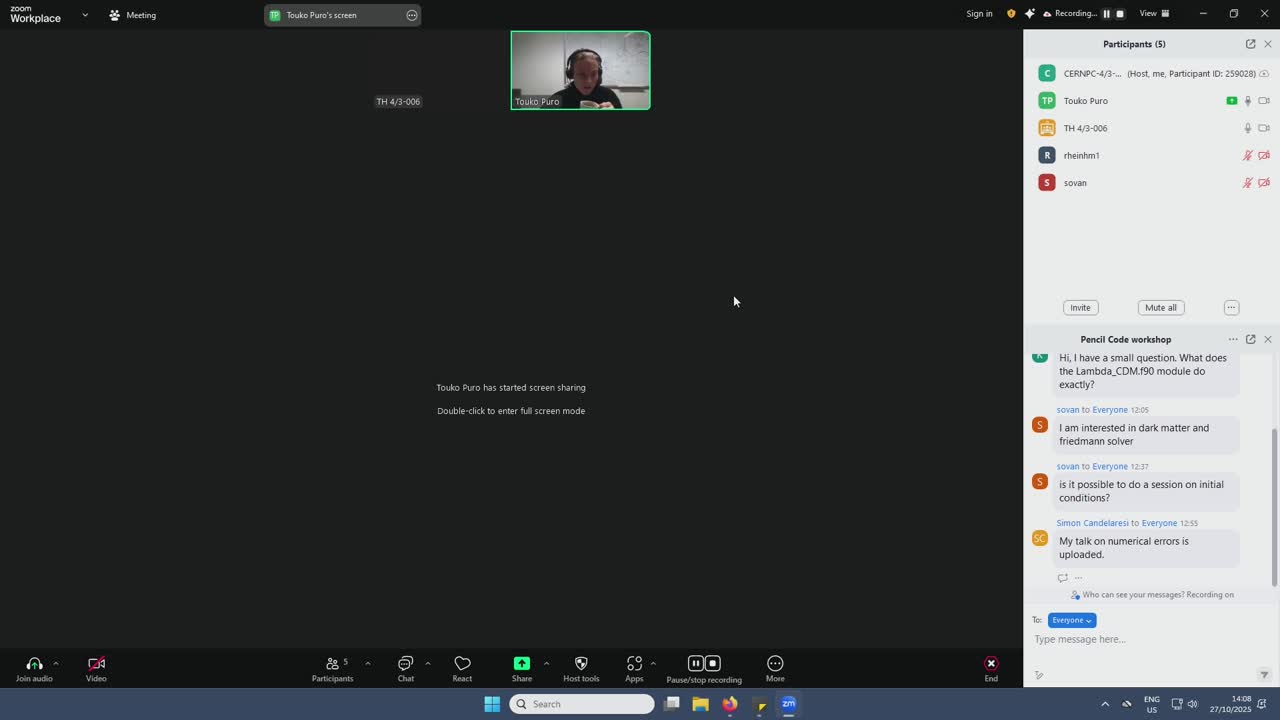The image size is (1280, 720).
Task: Toggle TH 4/3-006's microphone
Action: (1247, 128)
